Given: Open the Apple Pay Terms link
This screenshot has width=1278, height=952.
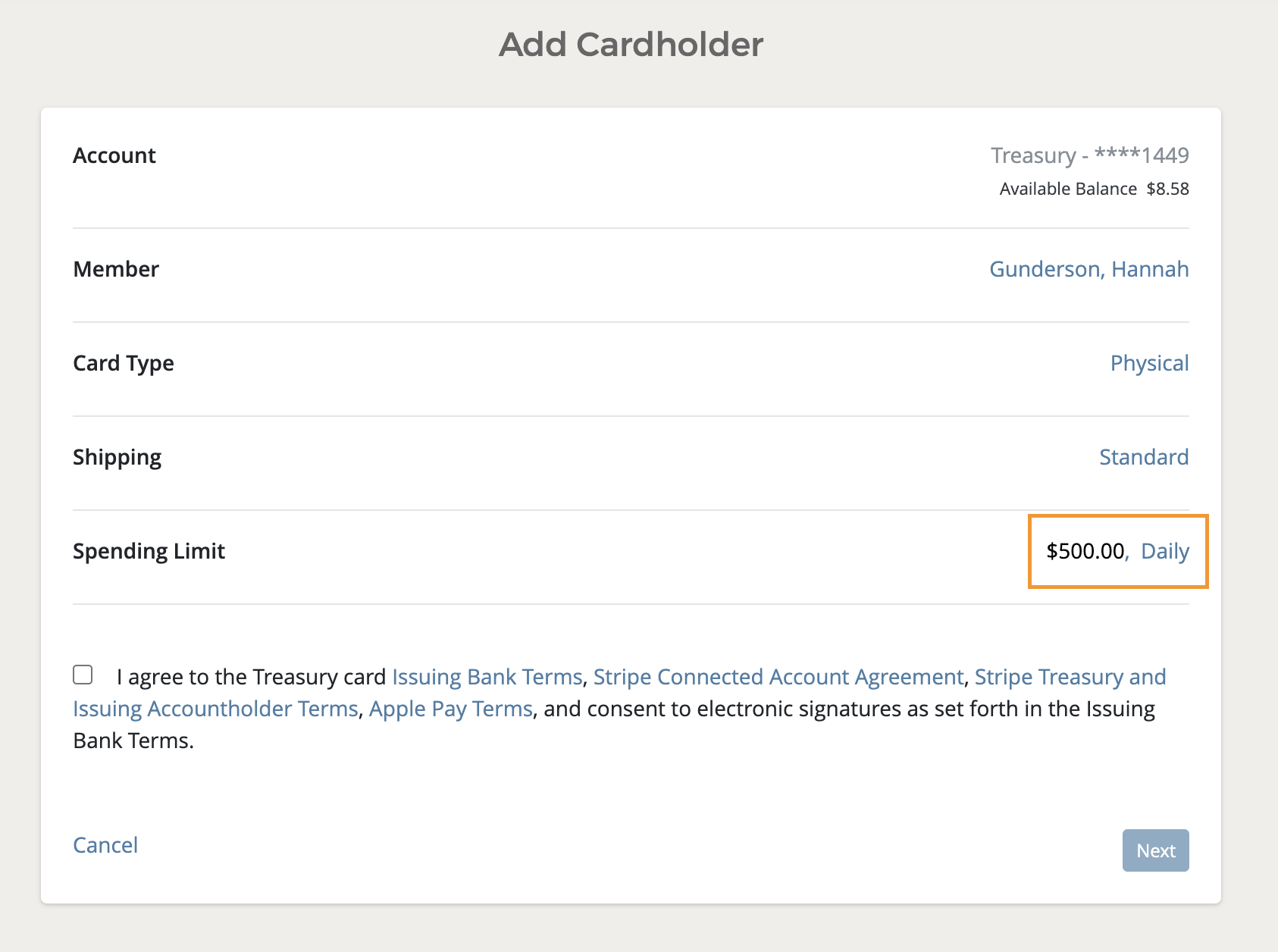Looking at the screenshot, I should 450,709.
